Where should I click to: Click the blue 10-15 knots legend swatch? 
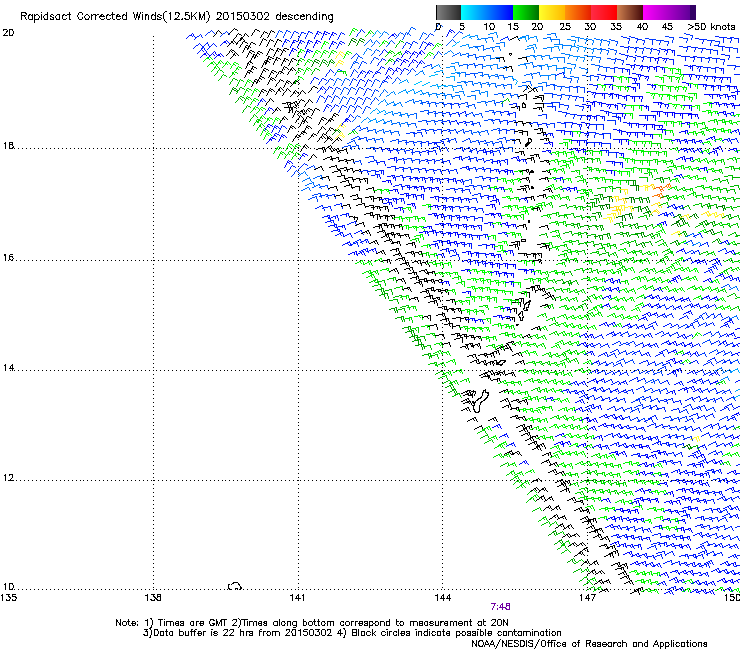point(500,12)
